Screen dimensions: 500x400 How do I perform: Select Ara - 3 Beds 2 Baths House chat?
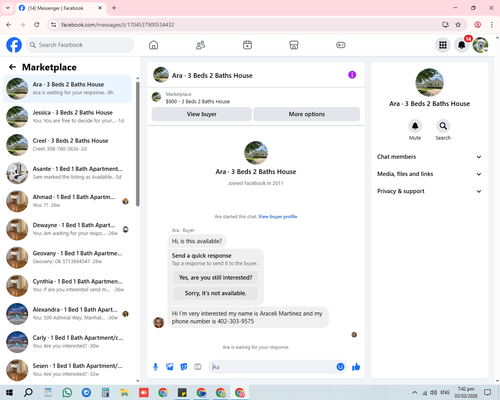point(68,88)
